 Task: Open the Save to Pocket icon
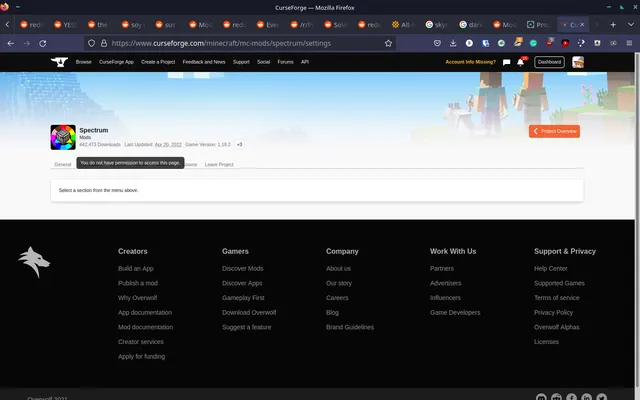pos(437,43)
